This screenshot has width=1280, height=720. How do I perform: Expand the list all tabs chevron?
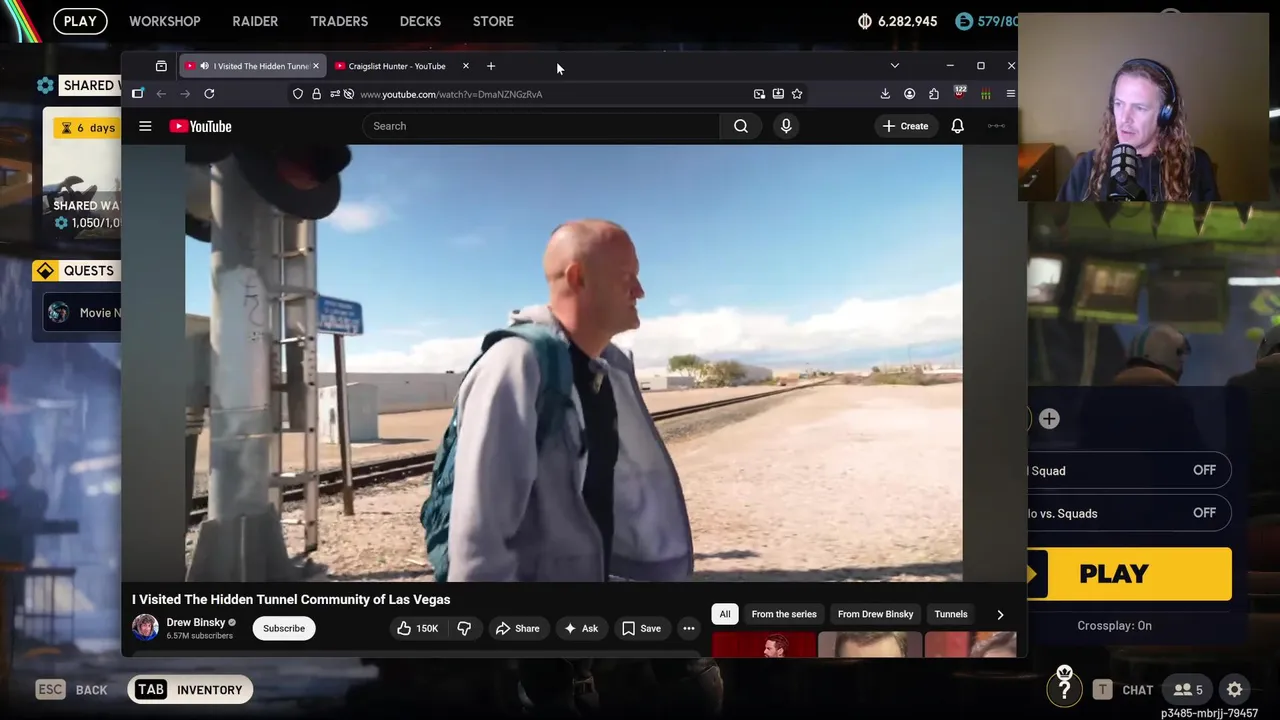pos(894,66)
